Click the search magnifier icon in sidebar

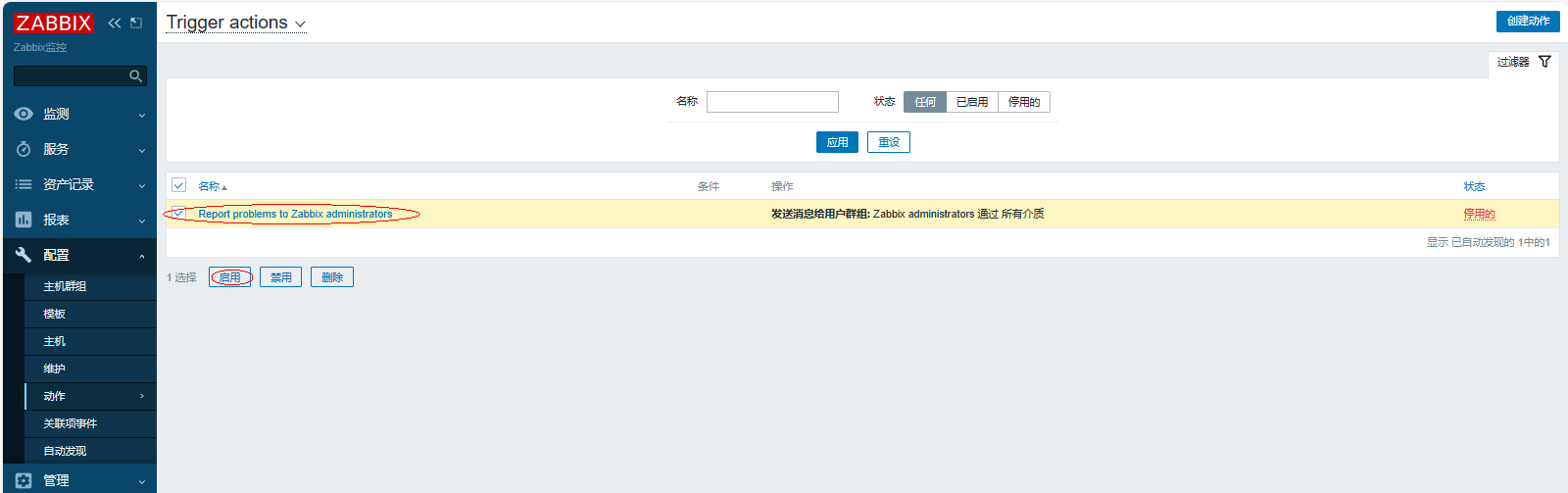135,76
